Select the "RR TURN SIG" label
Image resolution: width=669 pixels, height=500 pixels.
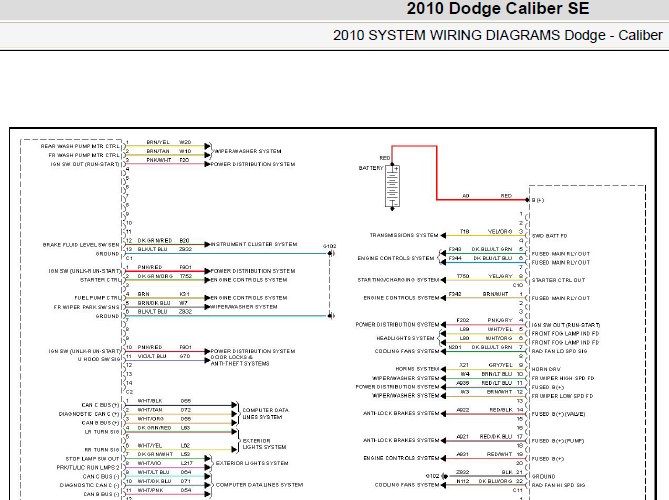(102, 450)
